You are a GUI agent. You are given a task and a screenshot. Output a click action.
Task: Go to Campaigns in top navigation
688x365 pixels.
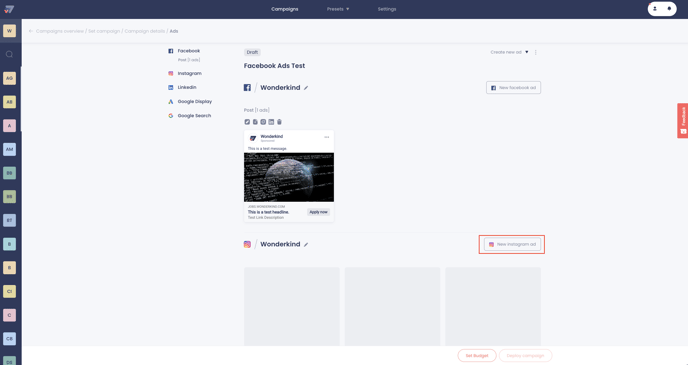click(285, 9)
